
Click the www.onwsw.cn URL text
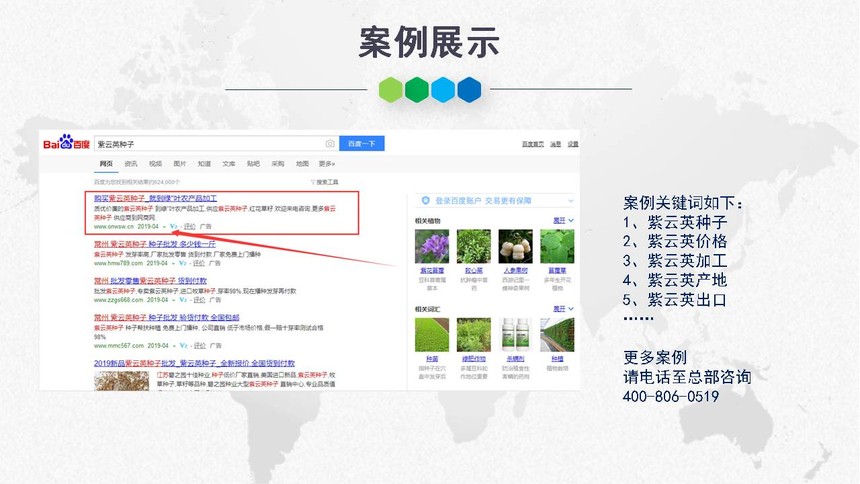114,226
